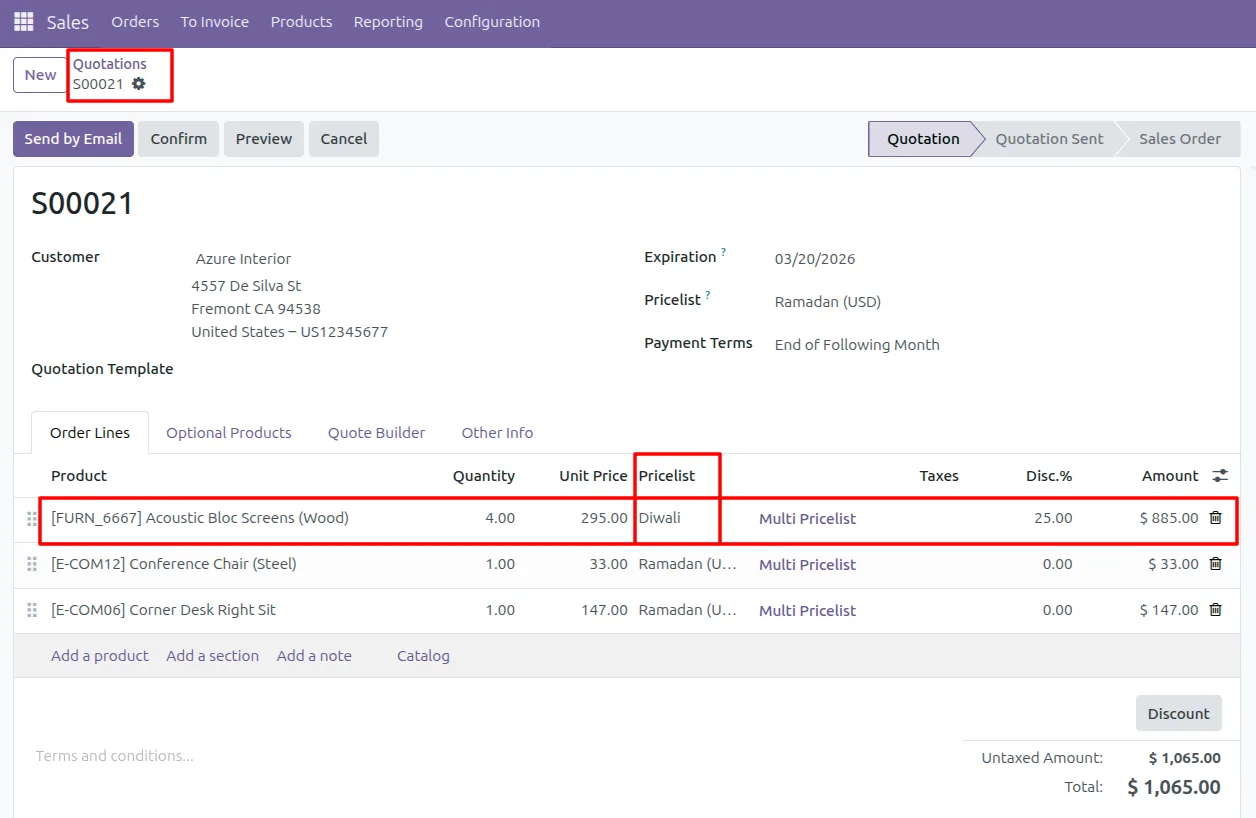Confirm the quotation
This screenshot has height=818, width=1256.
click(x=179, y=139)
